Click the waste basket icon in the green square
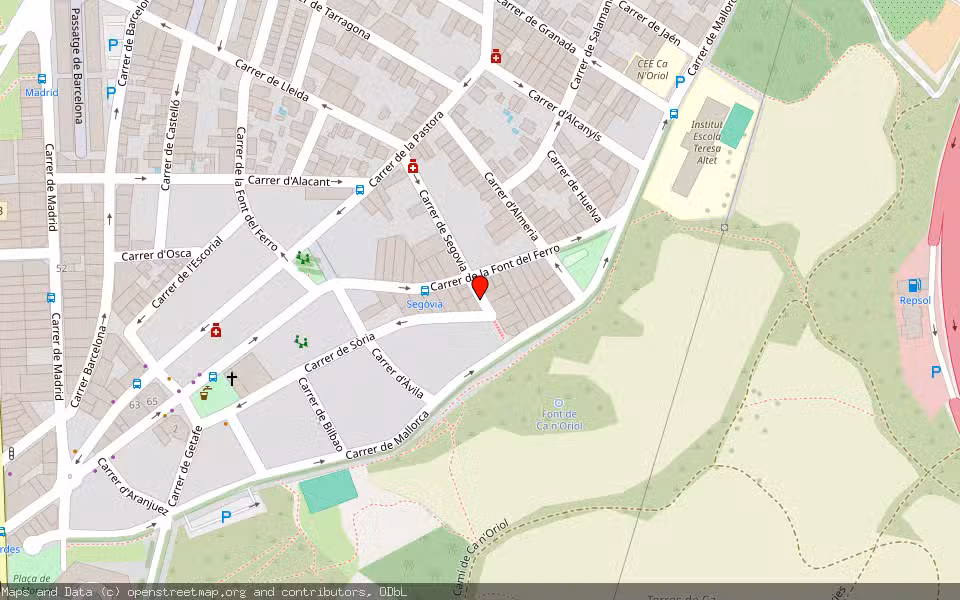The width and height of the screenshot is (960, 600). pyautogui.click(x=203, y=395)
